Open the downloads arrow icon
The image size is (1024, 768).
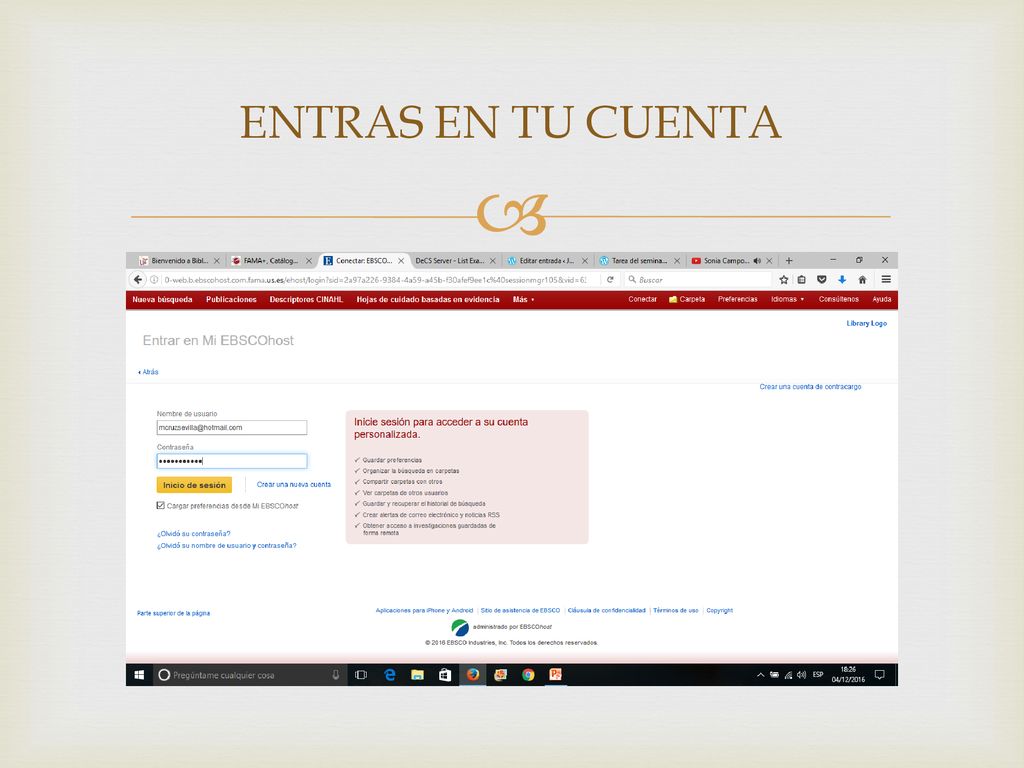point(842,280)
